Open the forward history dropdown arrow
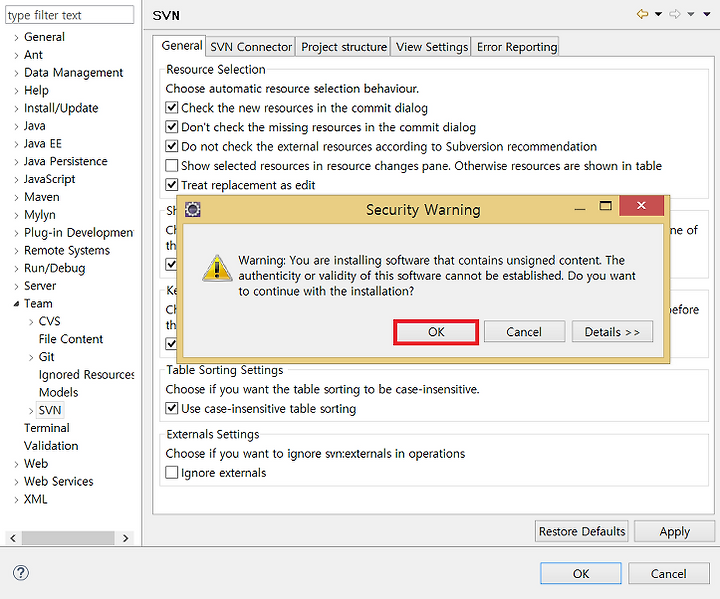 click(691, 14)
